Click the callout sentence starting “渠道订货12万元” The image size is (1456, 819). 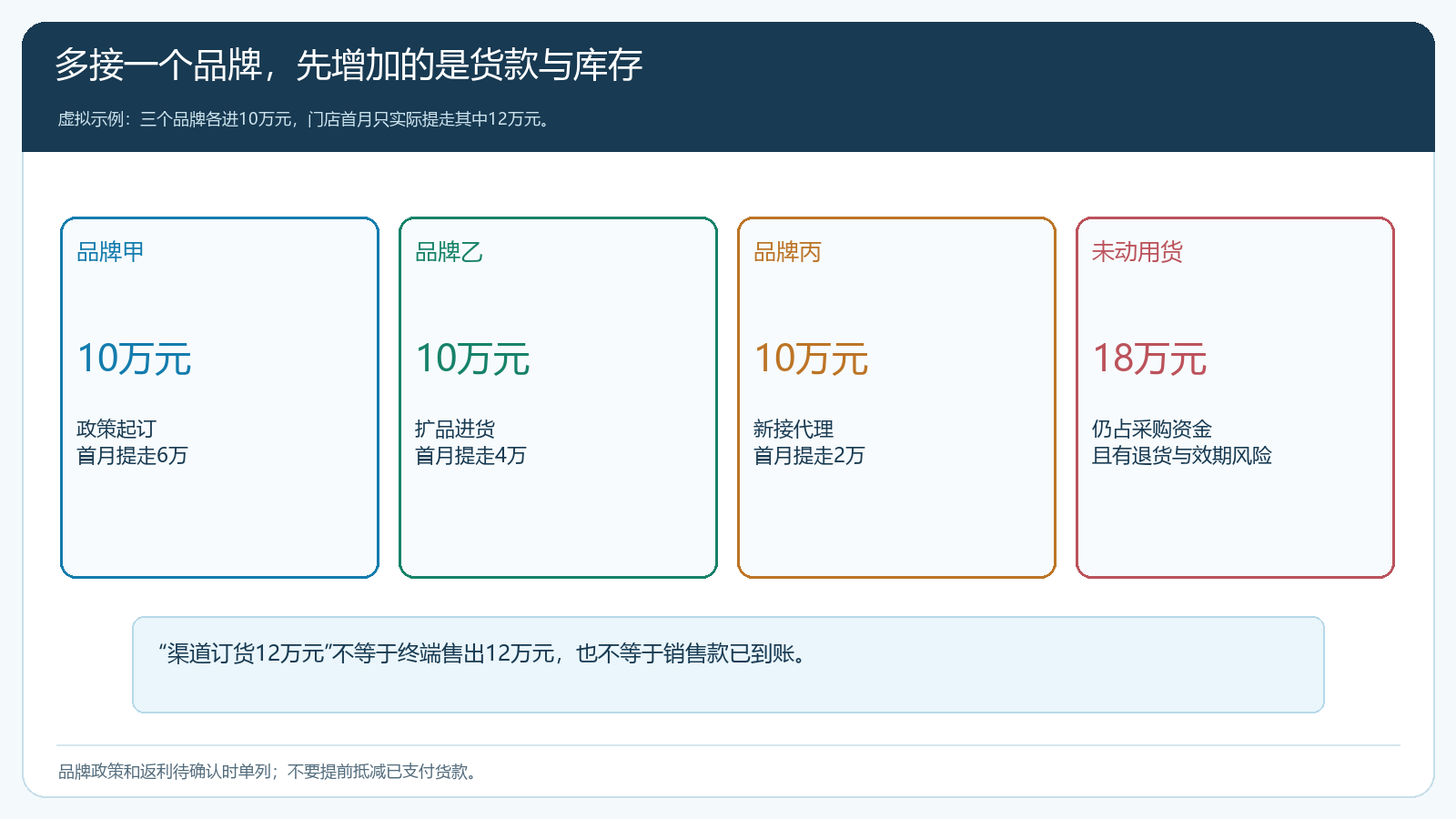484,653
